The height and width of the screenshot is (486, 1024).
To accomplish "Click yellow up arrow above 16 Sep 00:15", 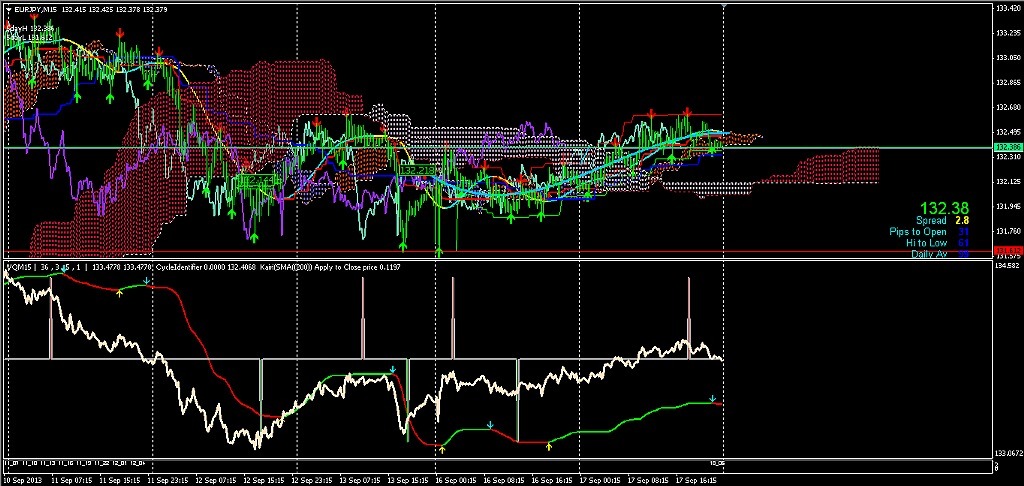I will (x=442, y=449).
